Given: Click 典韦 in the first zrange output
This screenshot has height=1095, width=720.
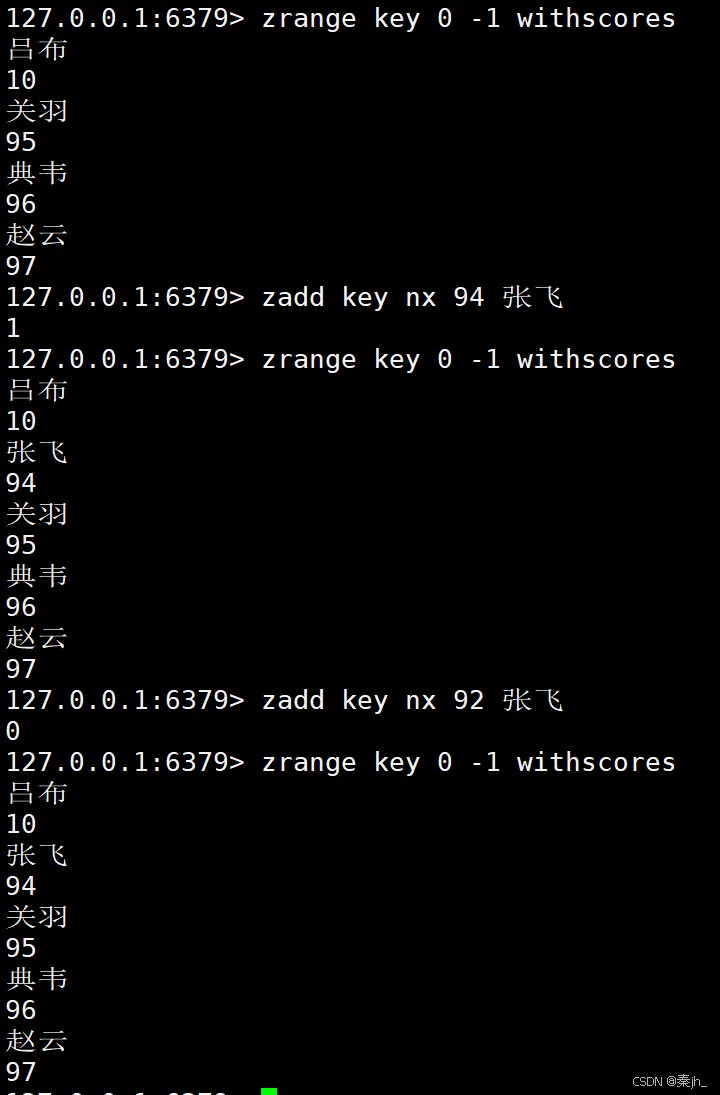Looking at the screenshot, I should (37, 173).
